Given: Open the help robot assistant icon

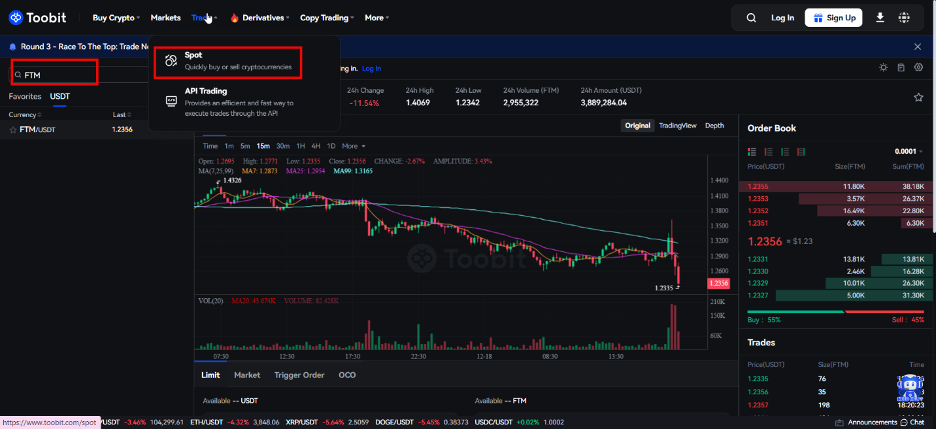Looking at the screenshot, I should pyautogui.click(x=910, y=388).
